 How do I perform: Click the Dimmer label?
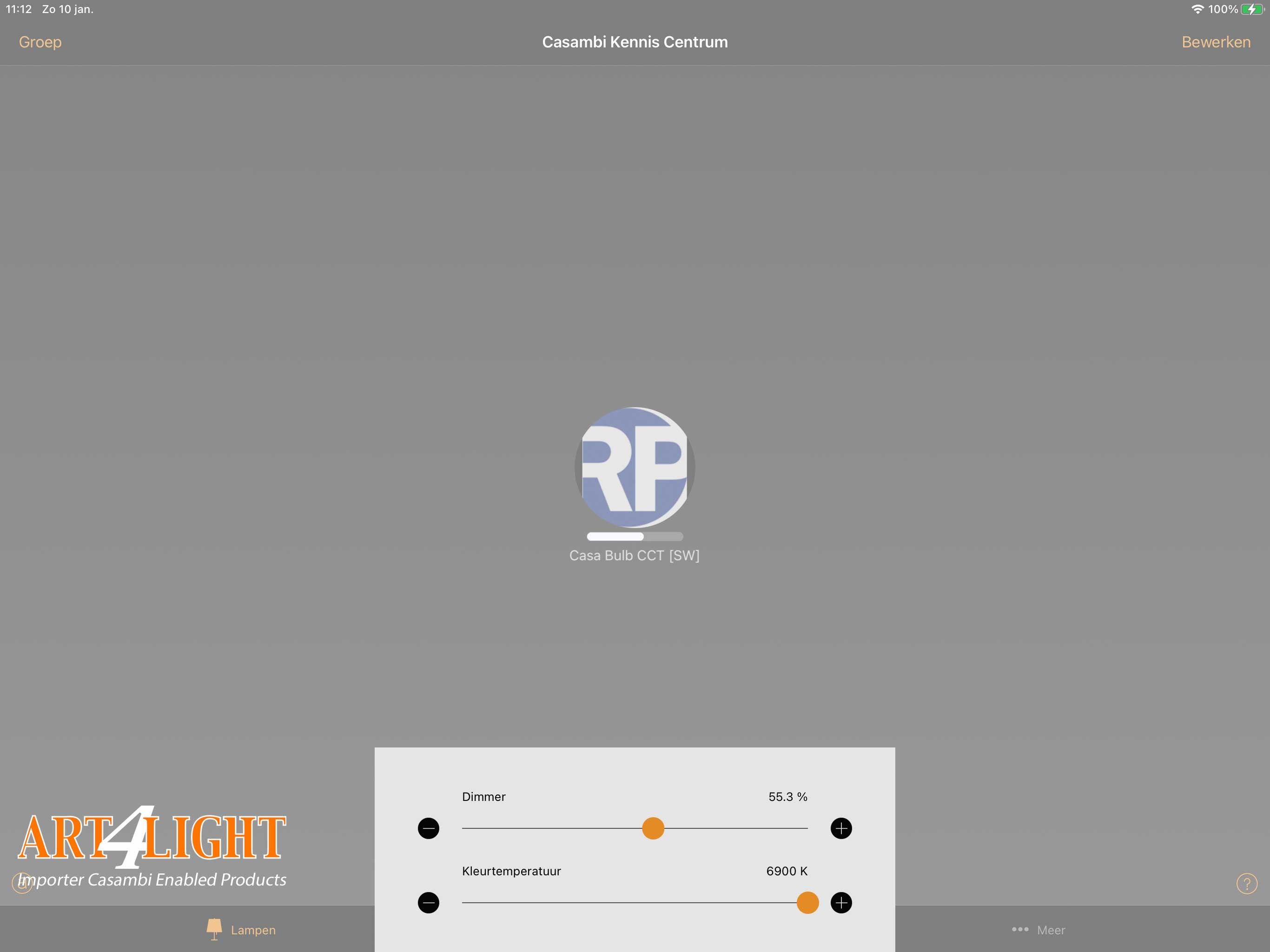coord(483,796)
